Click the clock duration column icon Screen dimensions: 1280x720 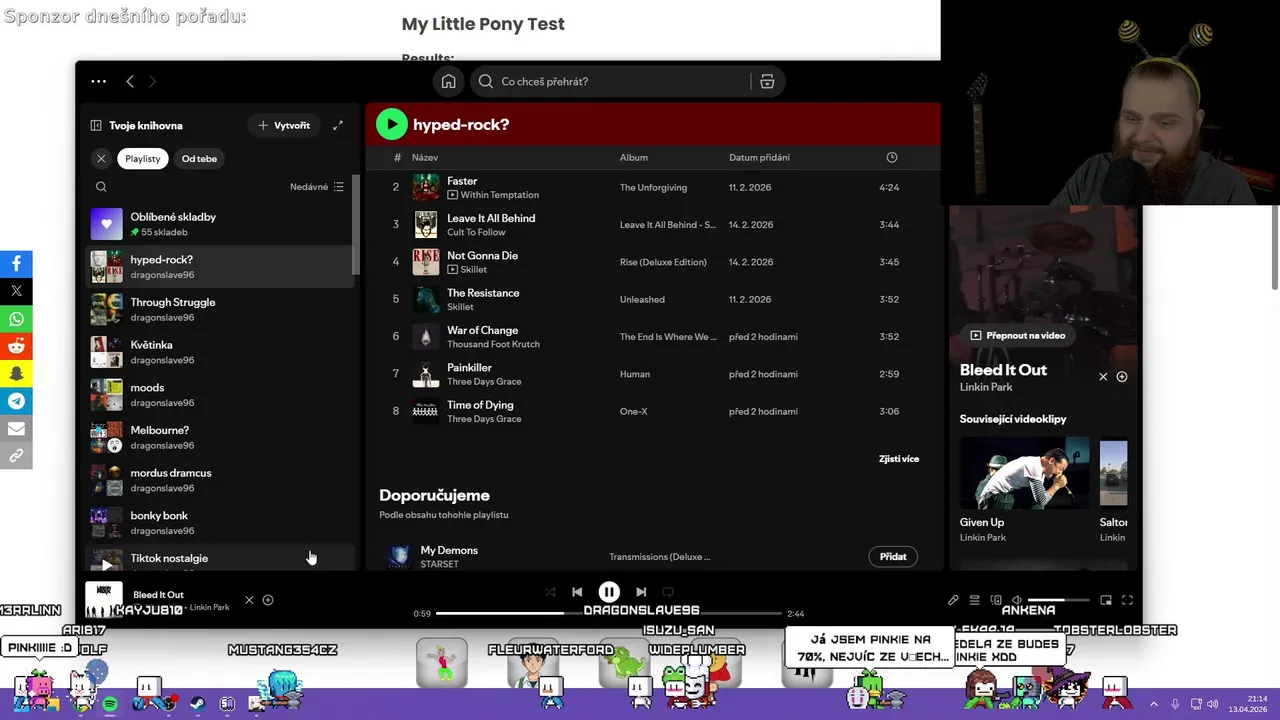click(892, 157)
